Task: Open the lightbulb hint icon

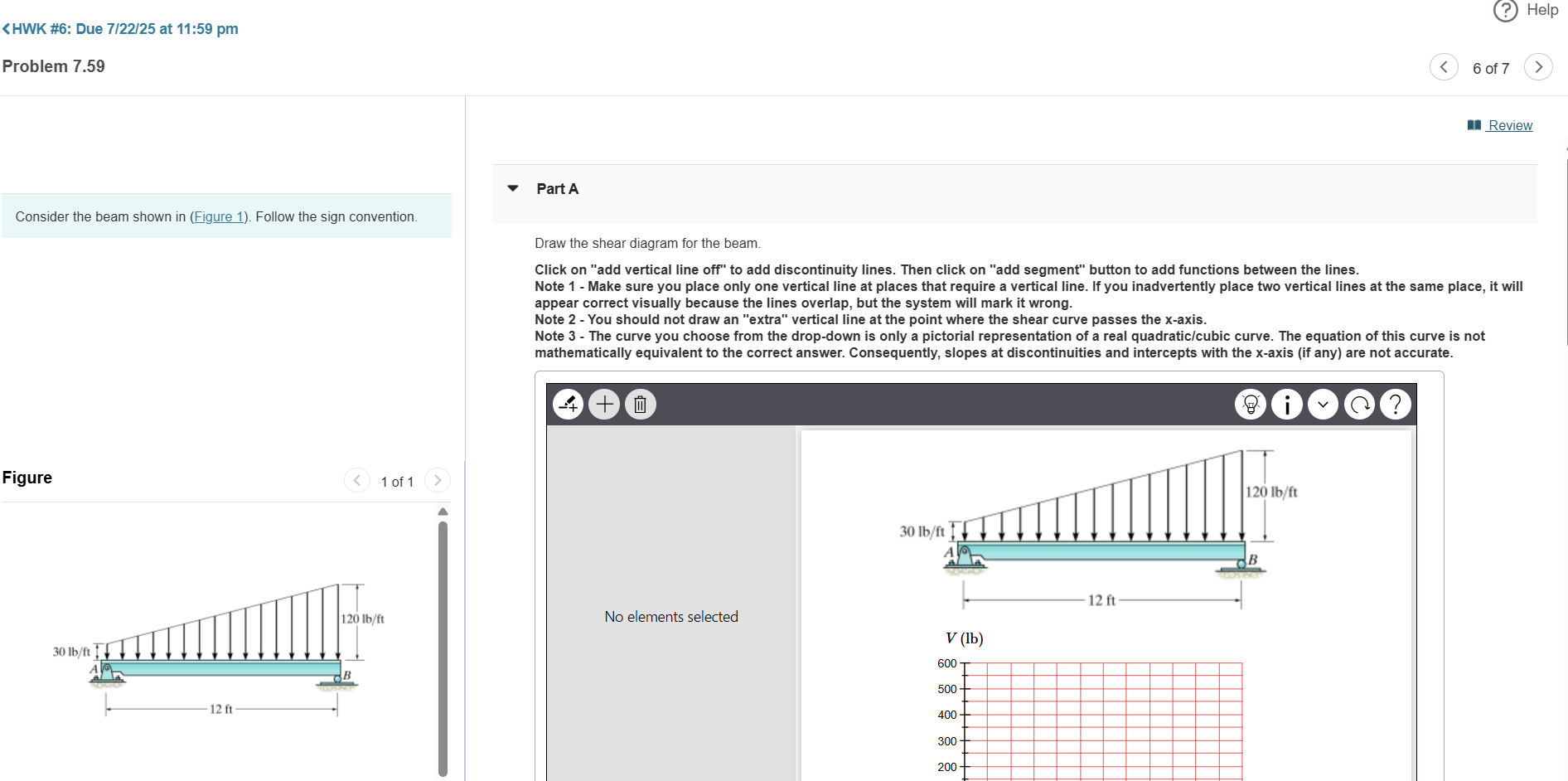Action: 1251,404
